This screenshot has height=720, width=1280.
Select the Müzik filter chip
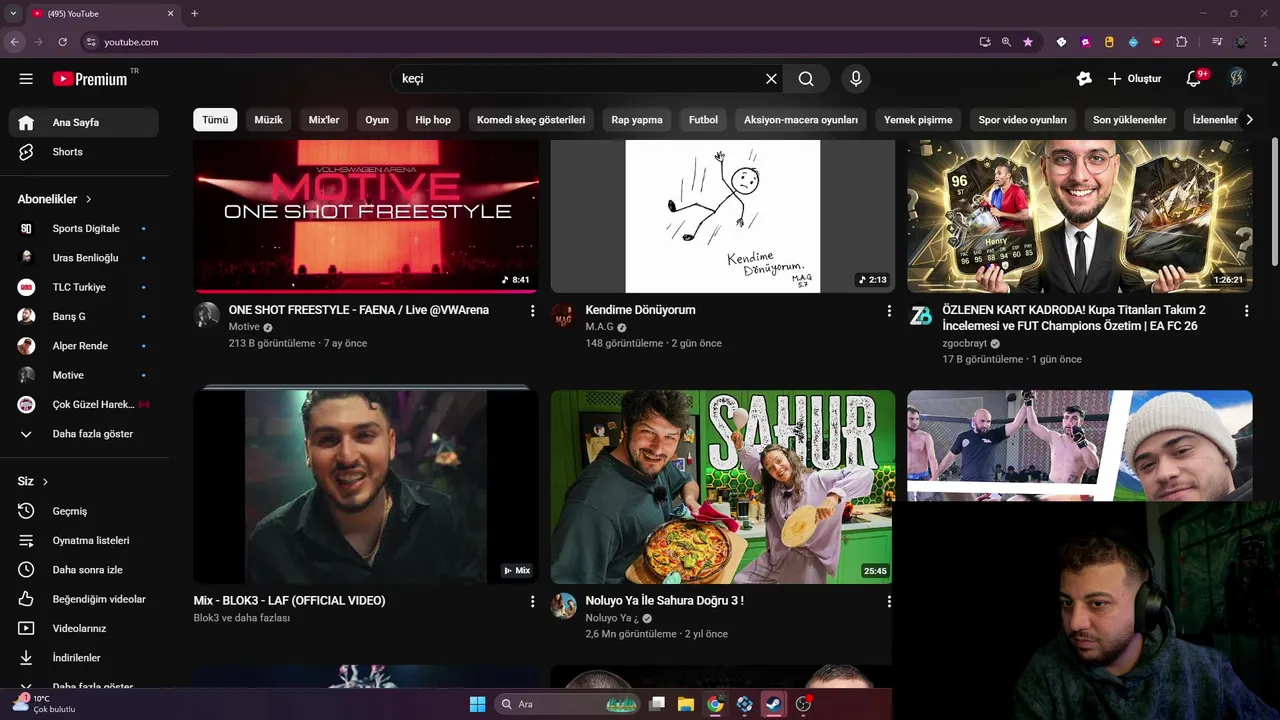pos(268,120)
